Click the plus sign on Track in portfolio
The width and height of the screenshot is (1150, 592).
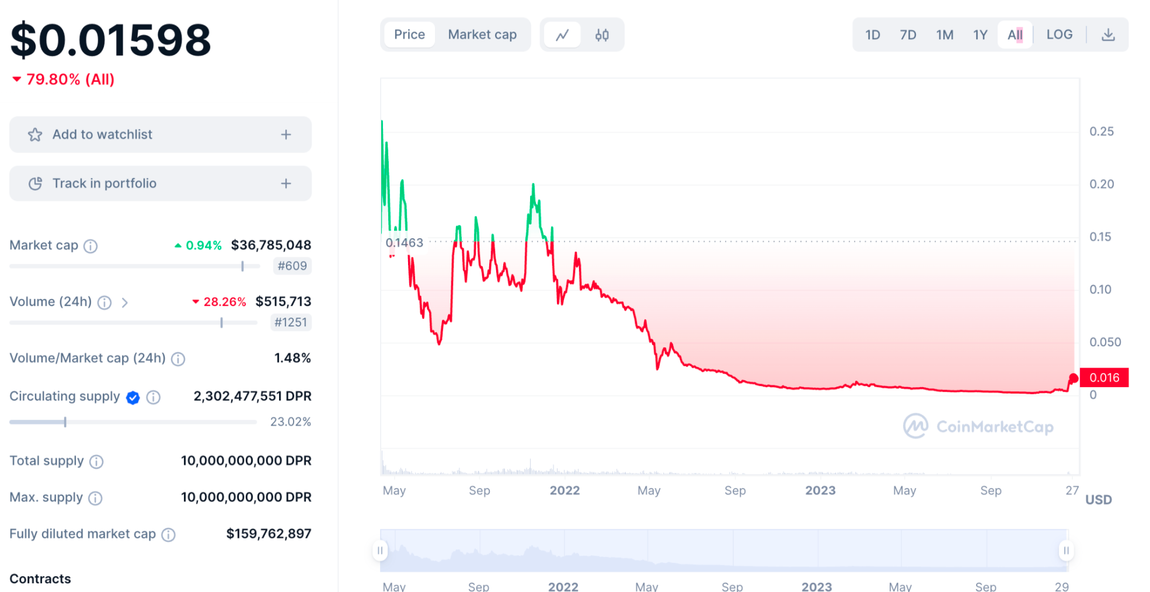point(286,183)
